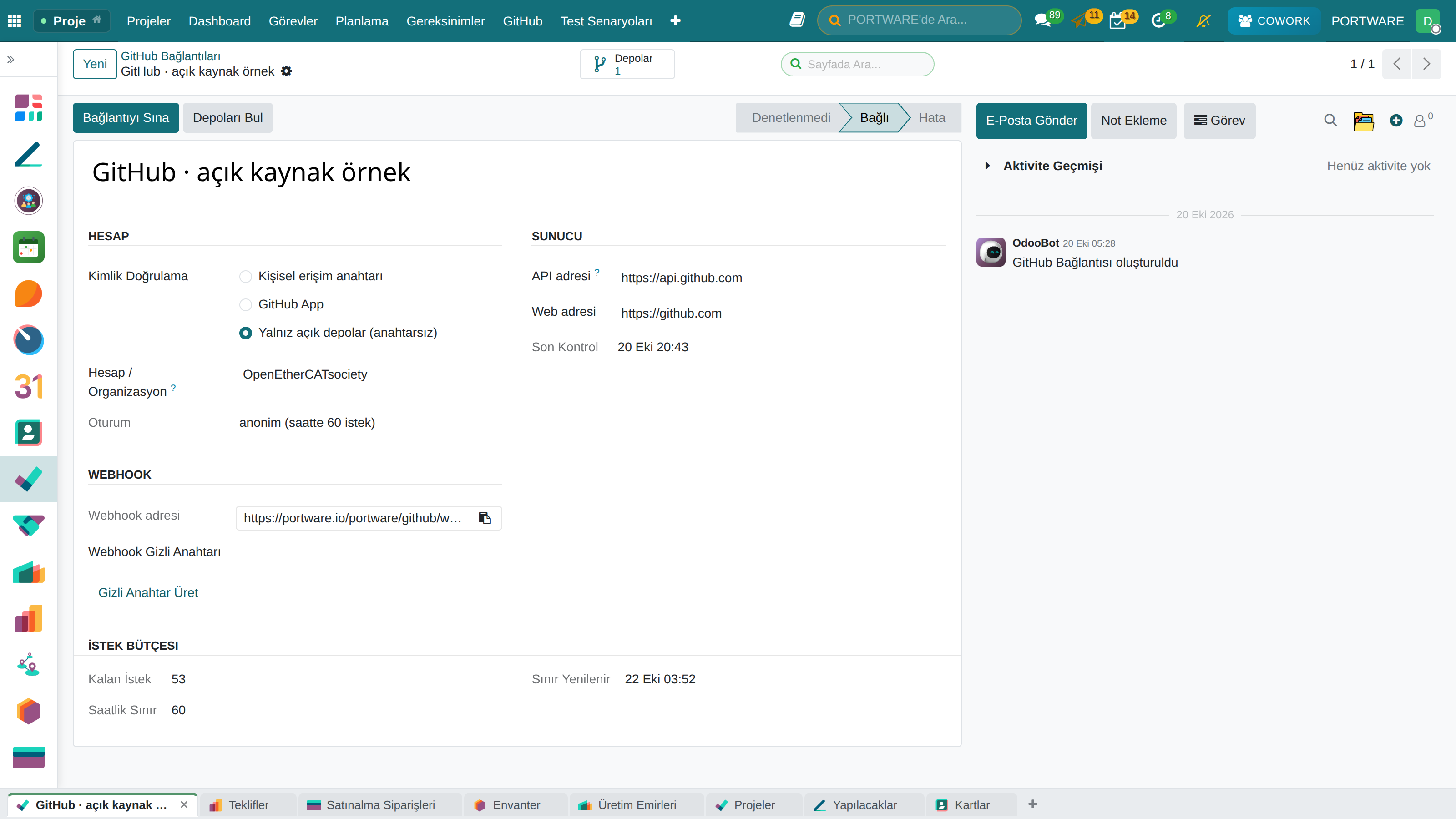The width and height of the screenshot is (1456, 819).
Task: Open the Dashboard menu
Action: point(219,21)
